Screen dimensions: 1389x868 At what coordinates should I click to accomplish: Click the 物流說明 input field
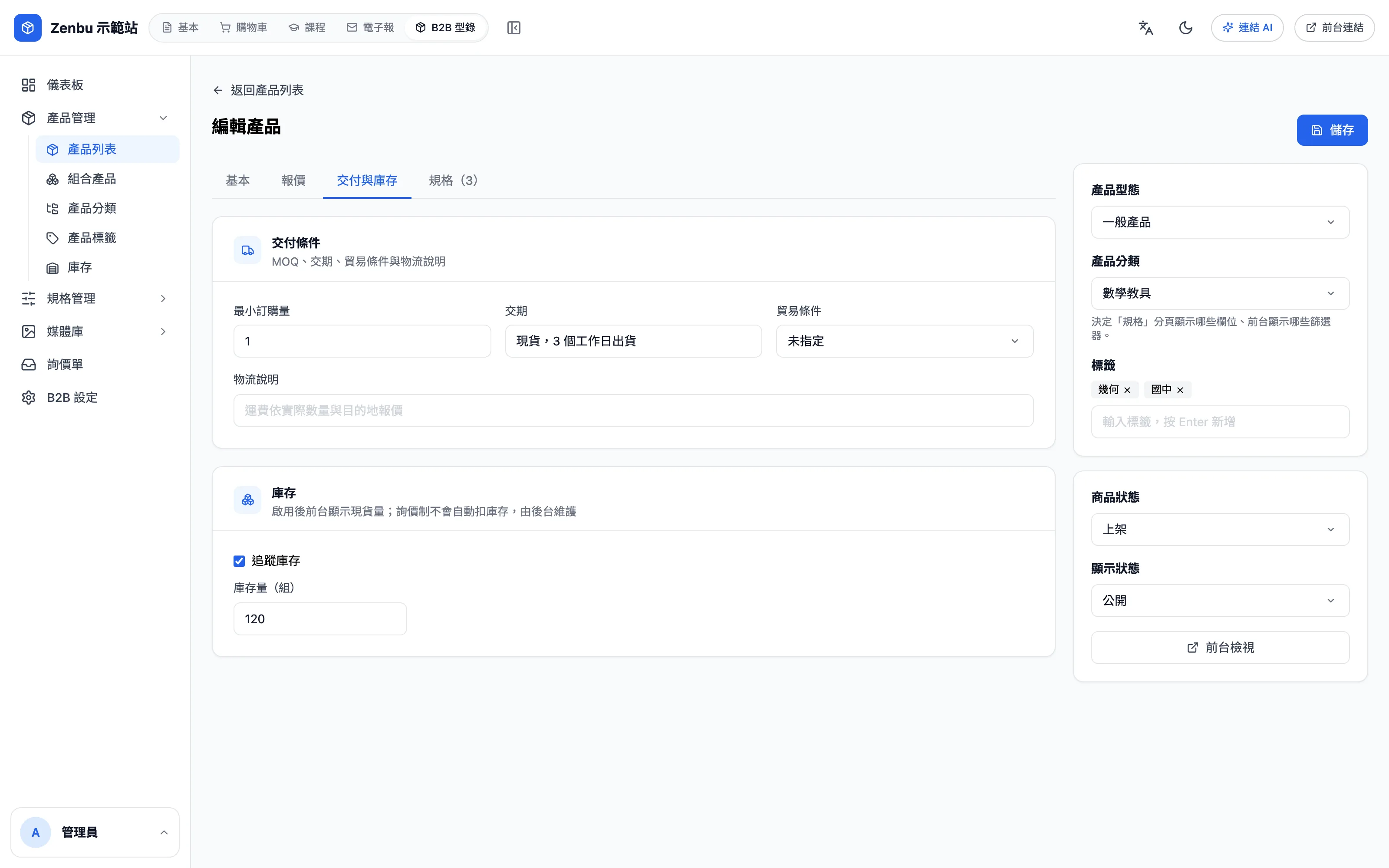click(634, 411)
